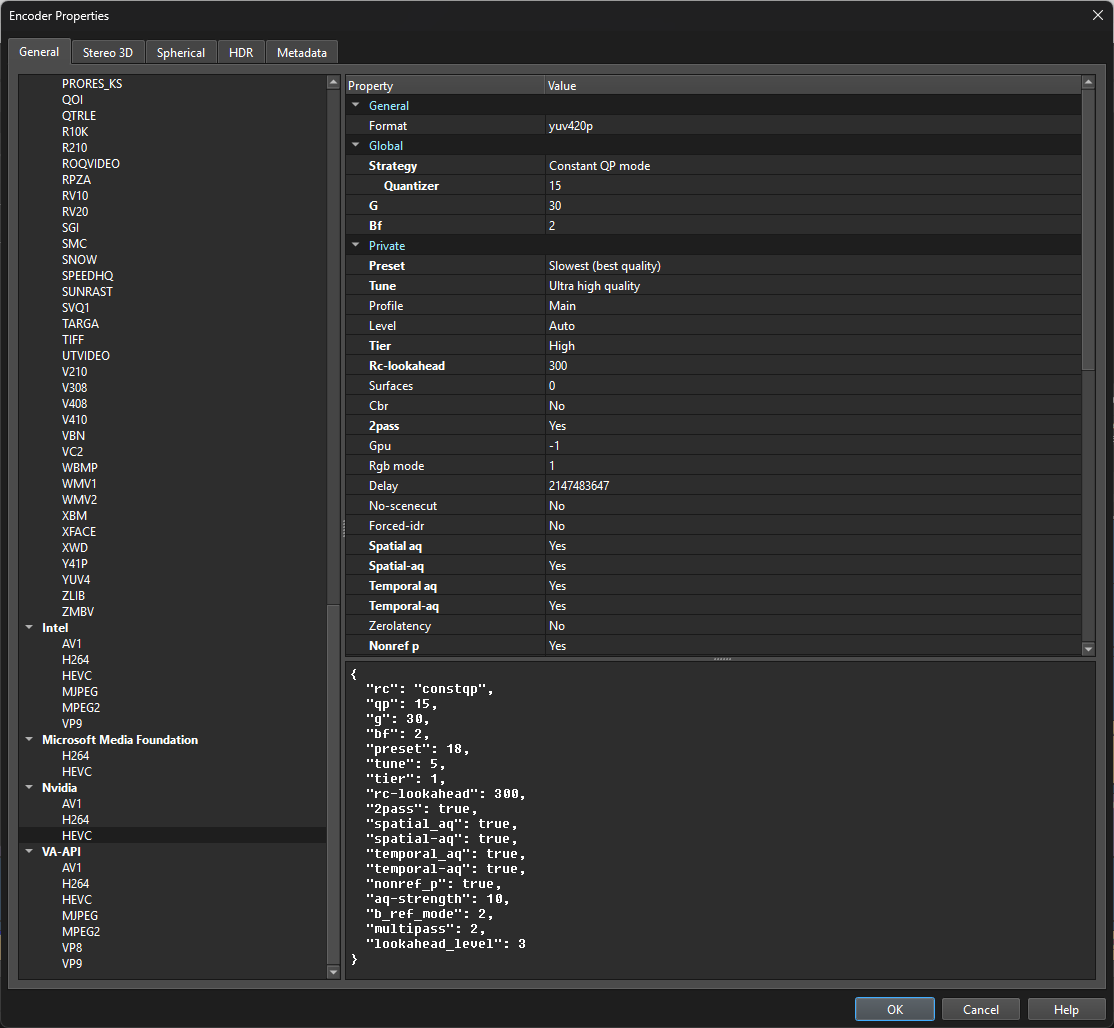Screen dimensions: 1114x1028
Task: Collapse the VA-API encoder group
Action: point(29,852)
